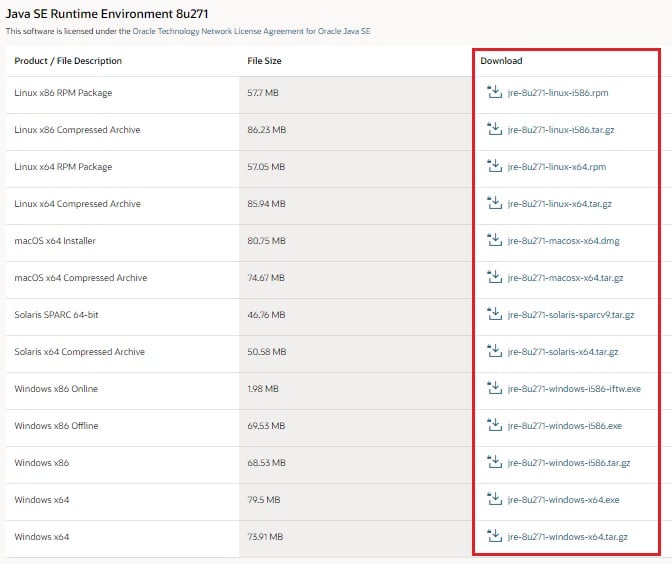This screenshot has width=672, height=564.
Task: Open the Oracle Technology Network License Agreement link
Action: tap(251, 31)
